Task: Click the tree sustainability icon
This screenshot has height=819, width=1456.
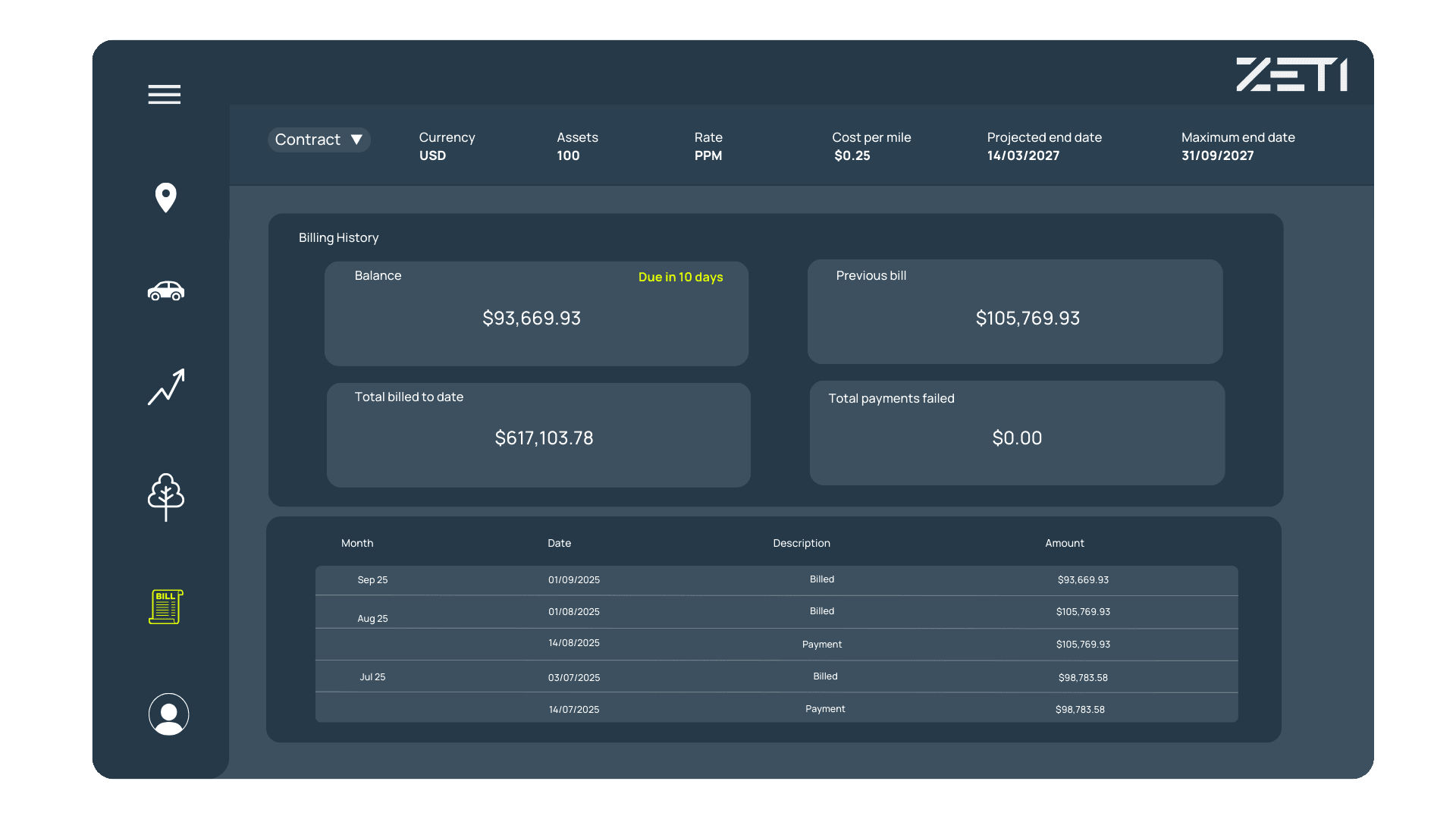Action: [165, 497]
